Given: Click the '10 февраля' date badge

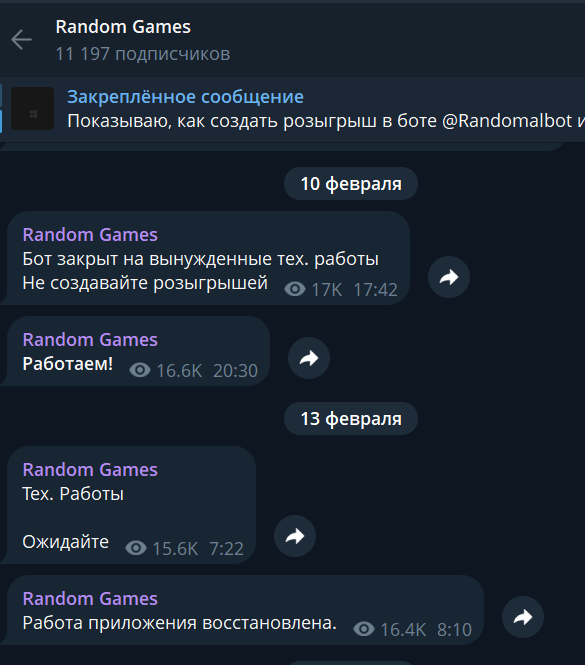Looking at the screenshot, I should pyautogui.click(x=351, y=184).
